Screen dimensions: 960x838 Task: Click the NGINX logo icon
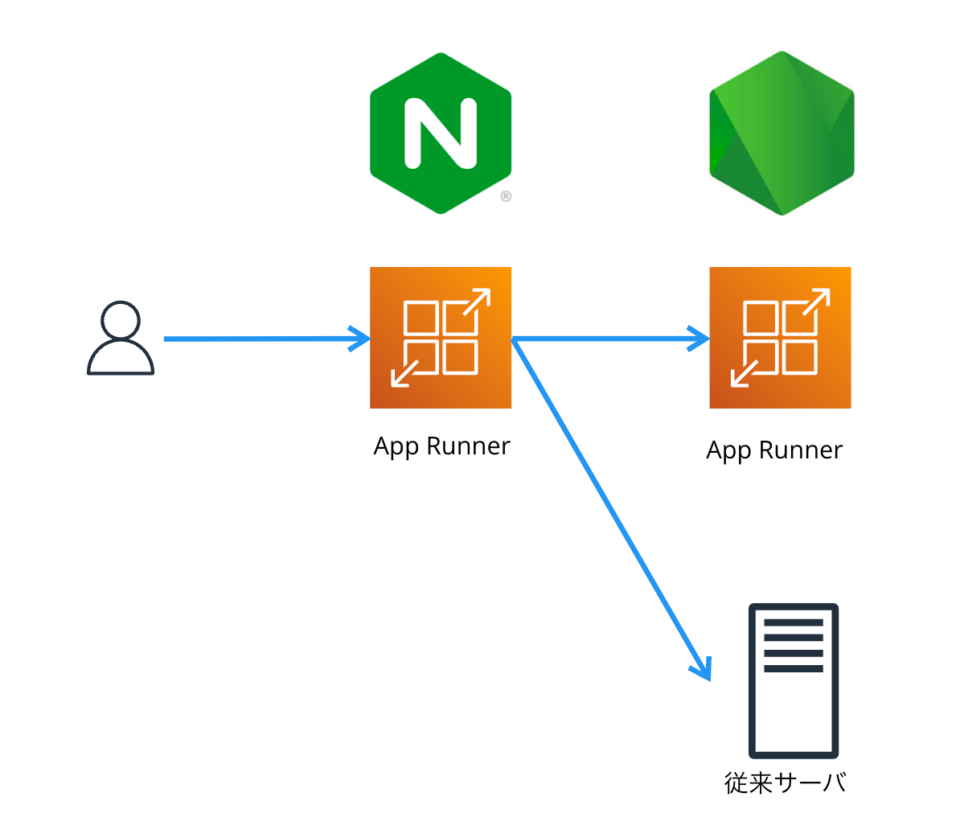pyautogui.click(x=440, y=133)
